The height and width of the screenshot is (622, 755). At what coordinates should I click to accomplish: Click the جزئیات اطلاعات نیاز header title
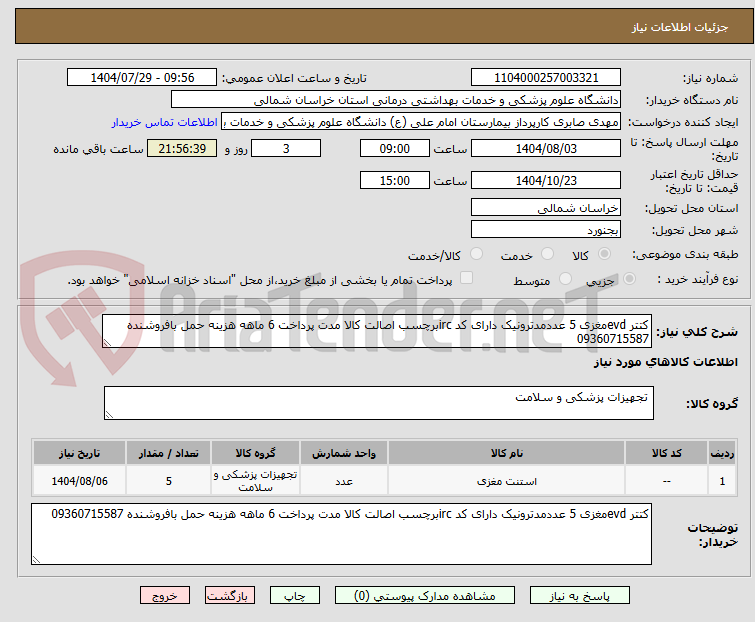coord(679,27)
